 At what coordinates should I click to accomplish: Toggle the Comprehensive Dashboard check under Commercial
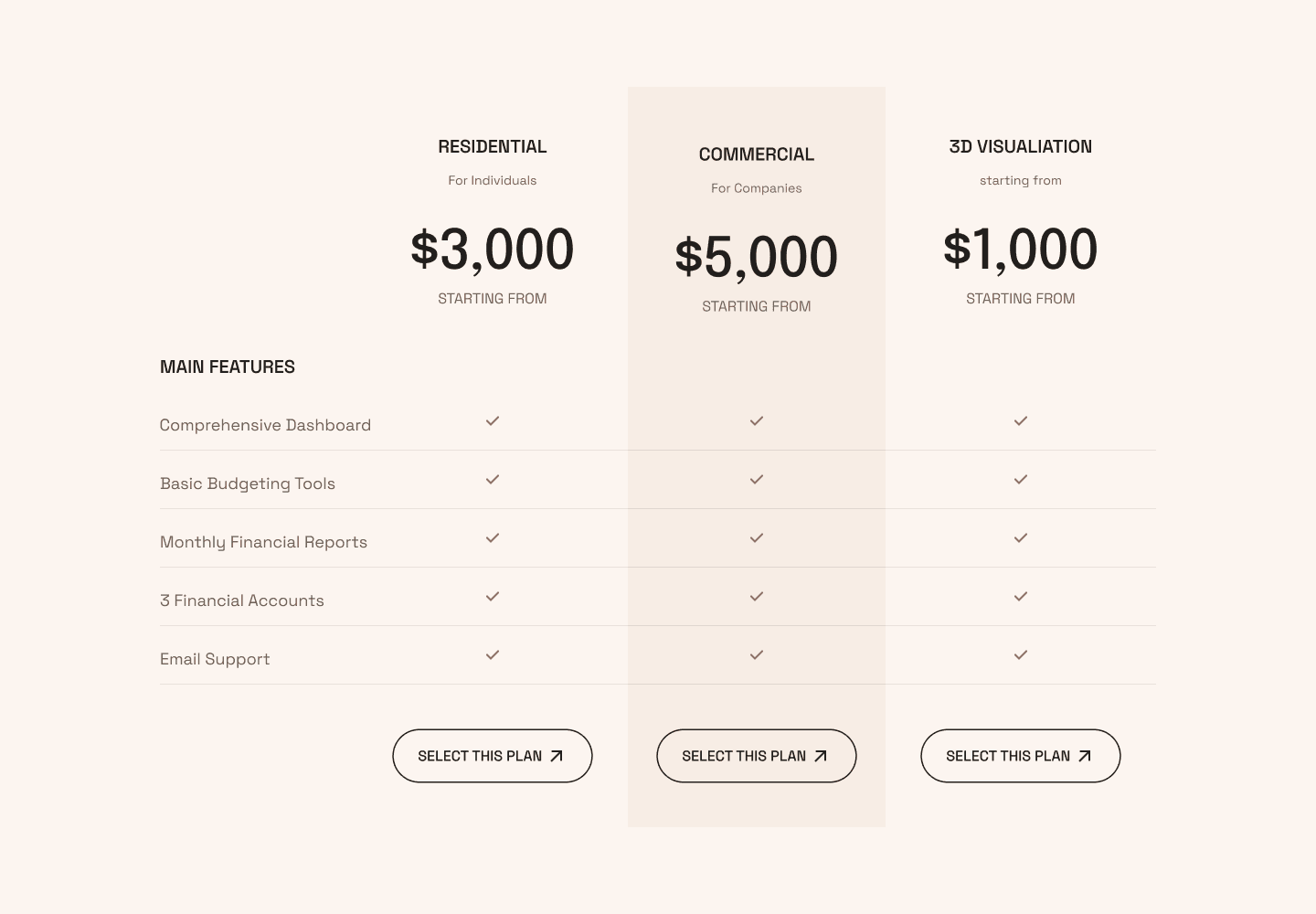(756, 421)
